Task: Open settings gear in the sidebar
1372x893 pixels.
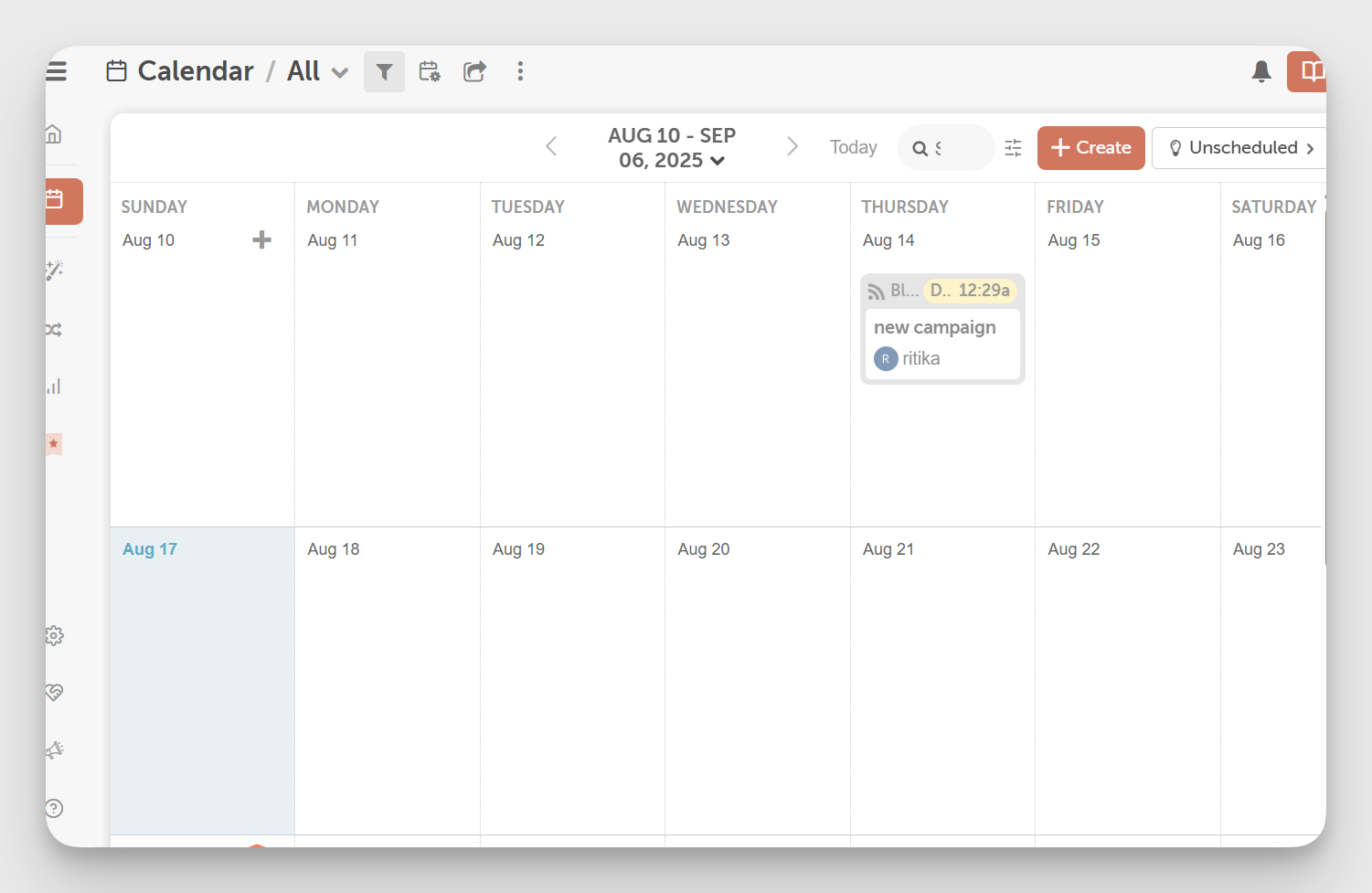Action: 55,635
